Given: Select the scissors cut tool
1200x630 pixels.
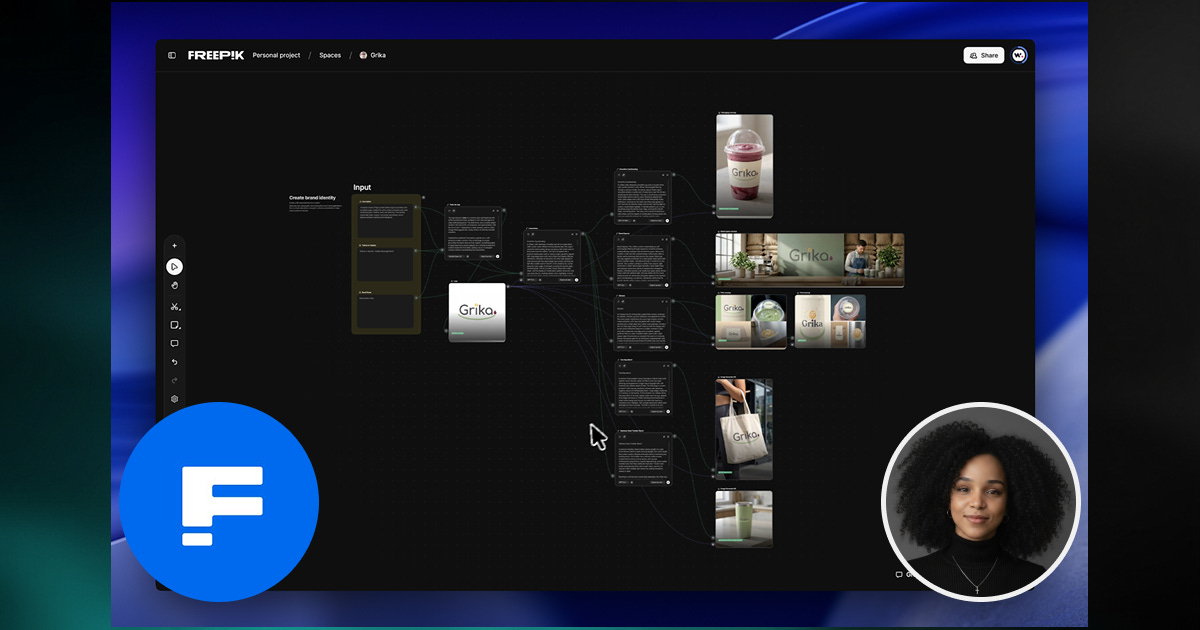Looking at the screenshot, I should [x=174, y=306].
